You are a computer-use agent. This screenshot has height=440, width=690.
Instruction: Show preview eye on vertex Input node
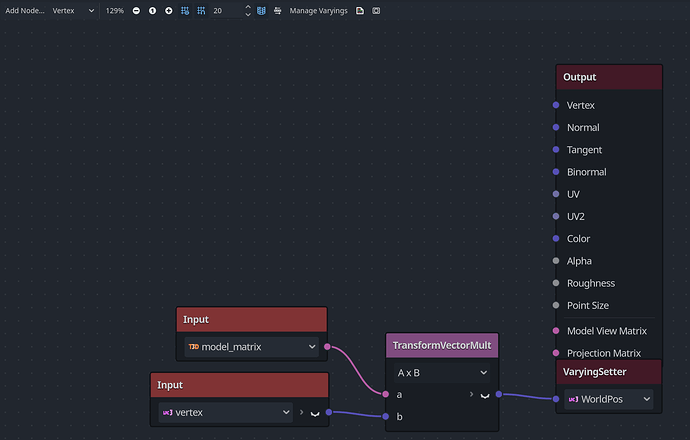tap(315, 413)
